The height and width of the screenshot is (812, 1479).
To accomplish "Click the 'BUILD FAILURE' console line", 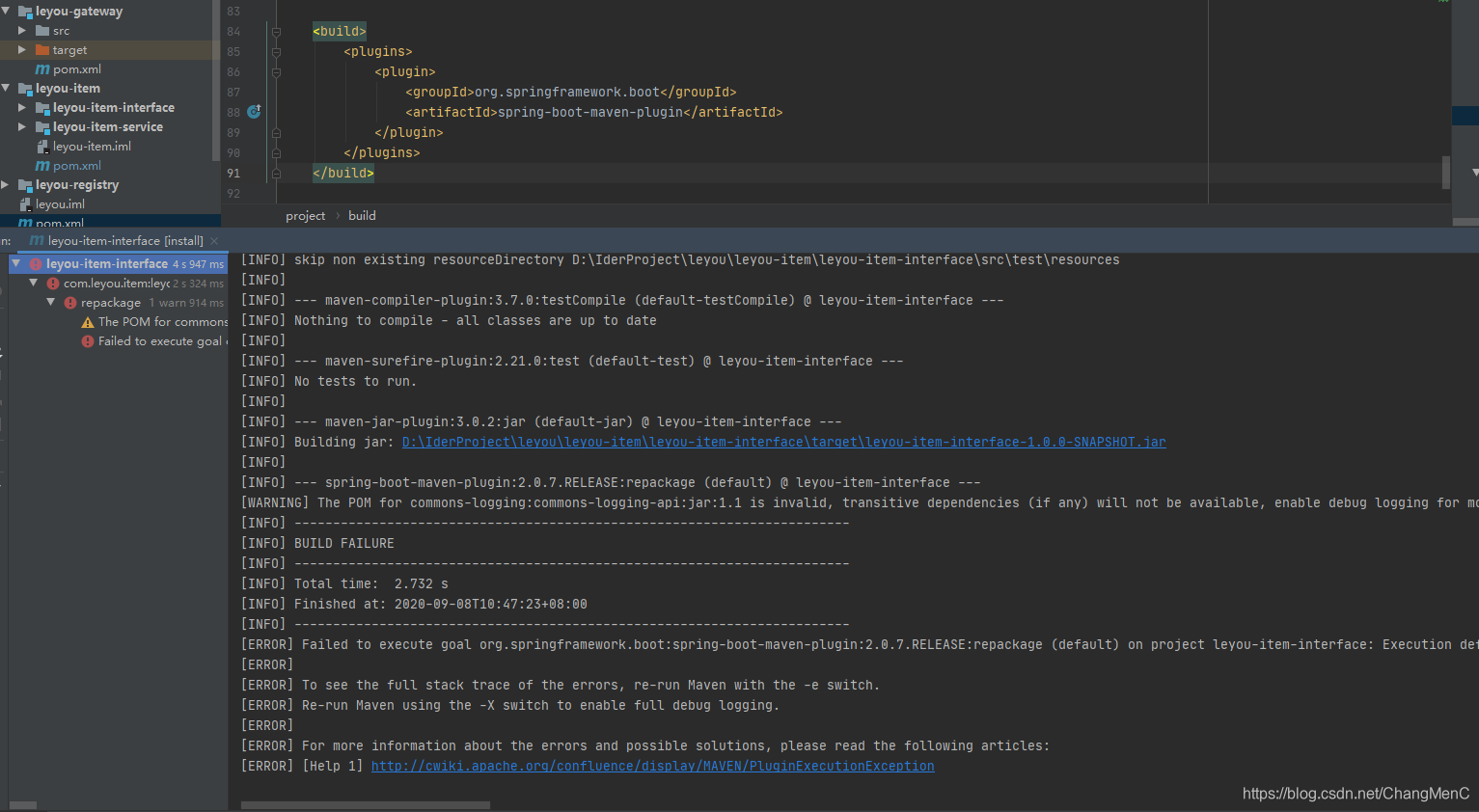I will tap(317, 544).
